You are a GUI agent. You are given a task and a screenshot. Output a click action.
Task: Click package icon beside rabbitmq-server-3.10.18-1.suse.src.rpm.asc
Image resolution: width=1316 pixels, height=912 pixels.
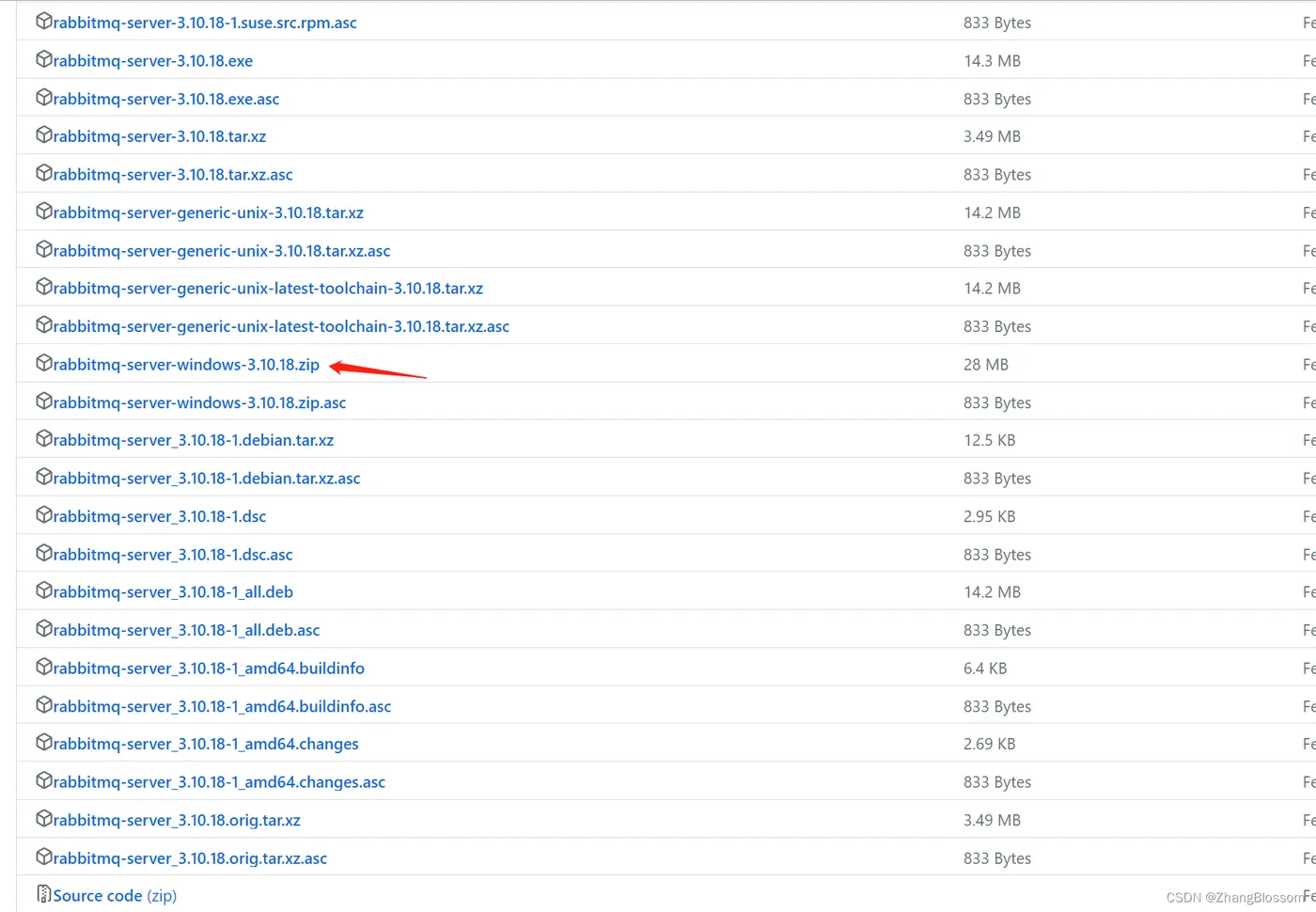pyautogui.click(x=43, y=21)
